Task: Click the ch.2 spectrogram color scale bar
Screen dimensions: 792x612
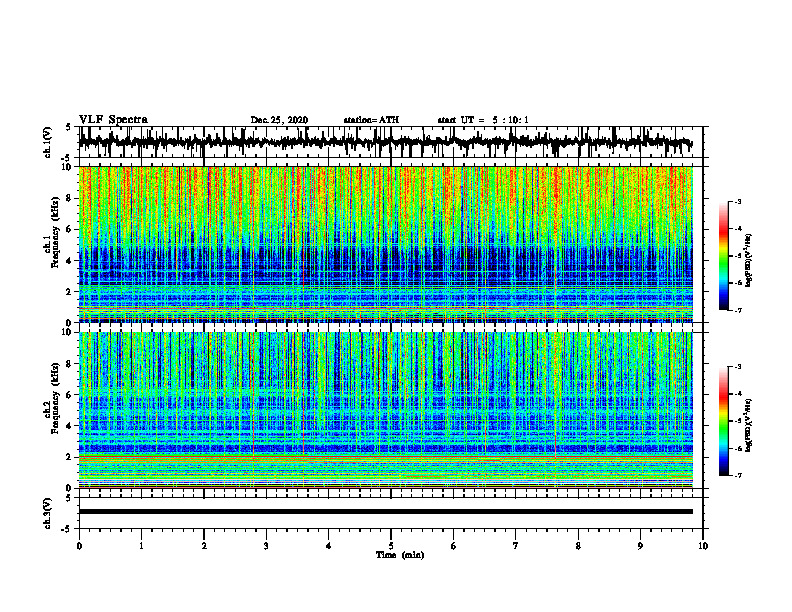Action: [724, 421]
